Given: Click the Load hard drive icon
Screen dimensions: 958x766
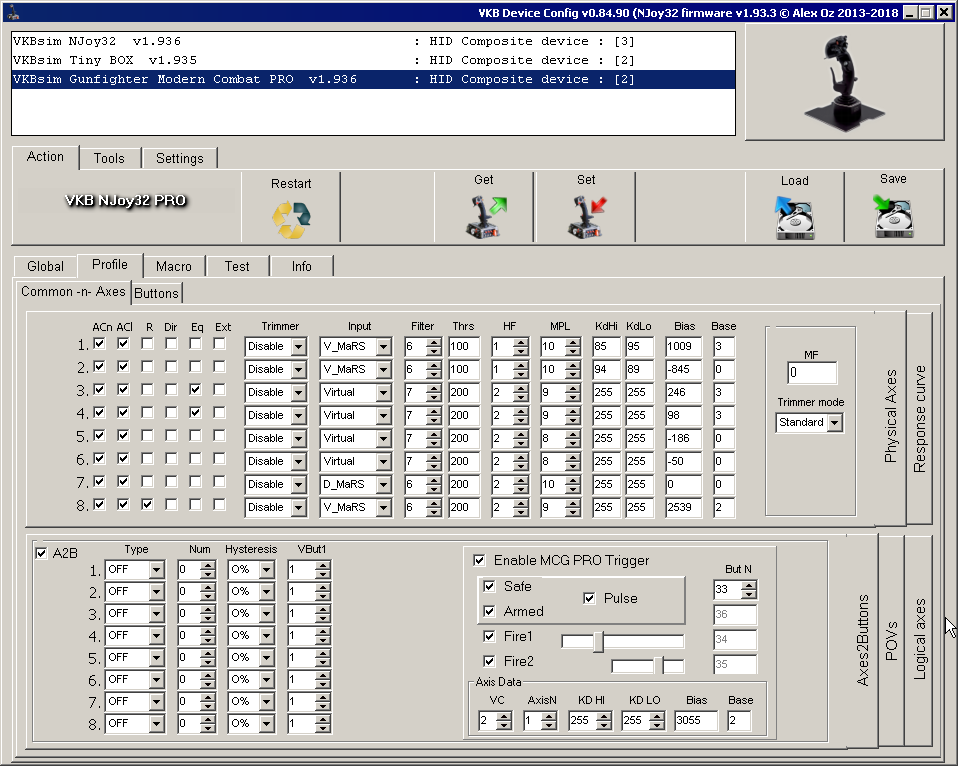Looking at the screenshot, I should click(x=794, y=218).
